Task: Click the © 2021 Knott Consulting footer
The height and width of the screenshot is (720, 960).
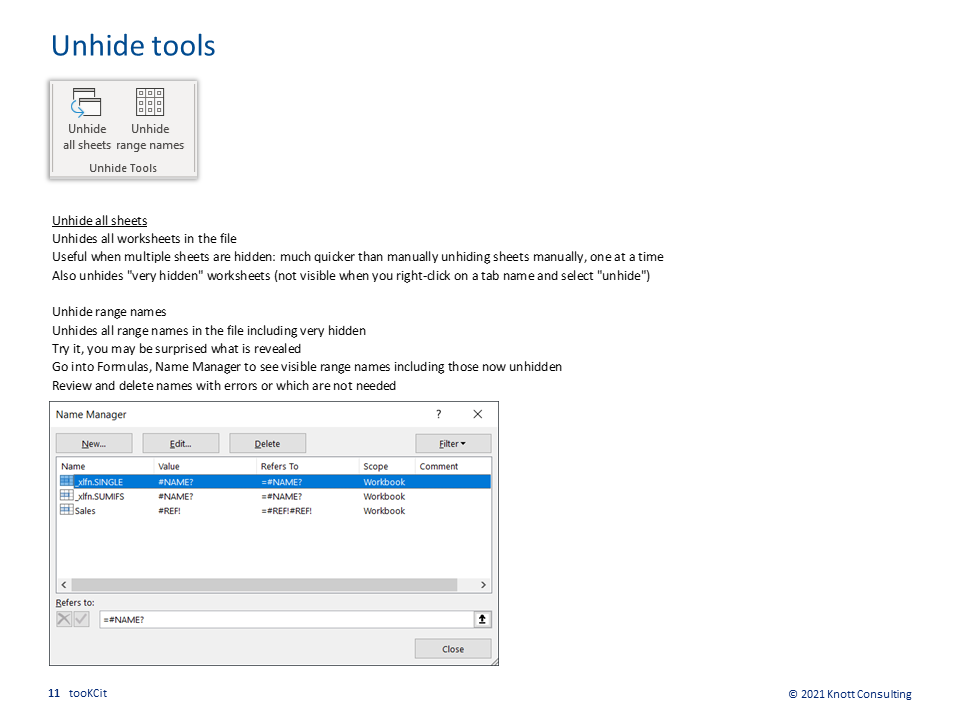Action: tap(850, 694)
